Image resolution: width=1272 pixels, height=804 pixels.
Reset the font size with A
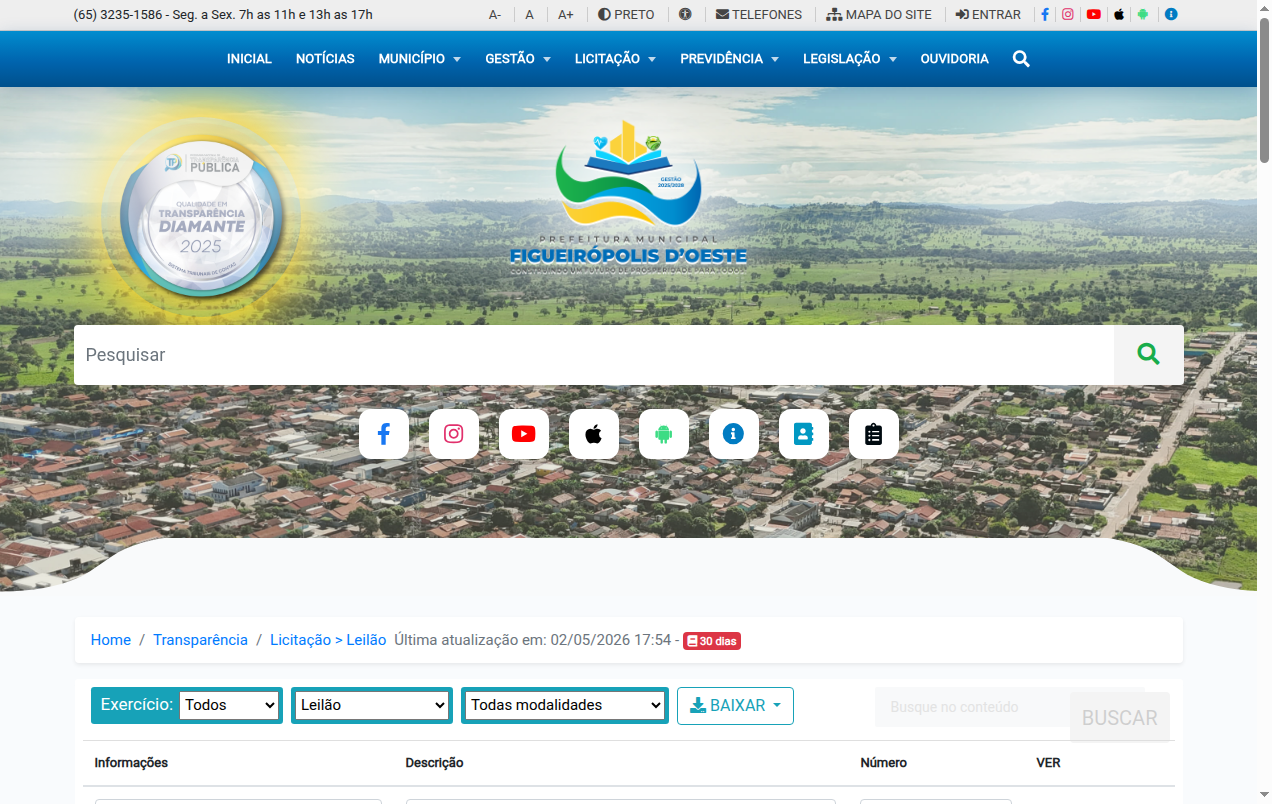coord(530,15)
